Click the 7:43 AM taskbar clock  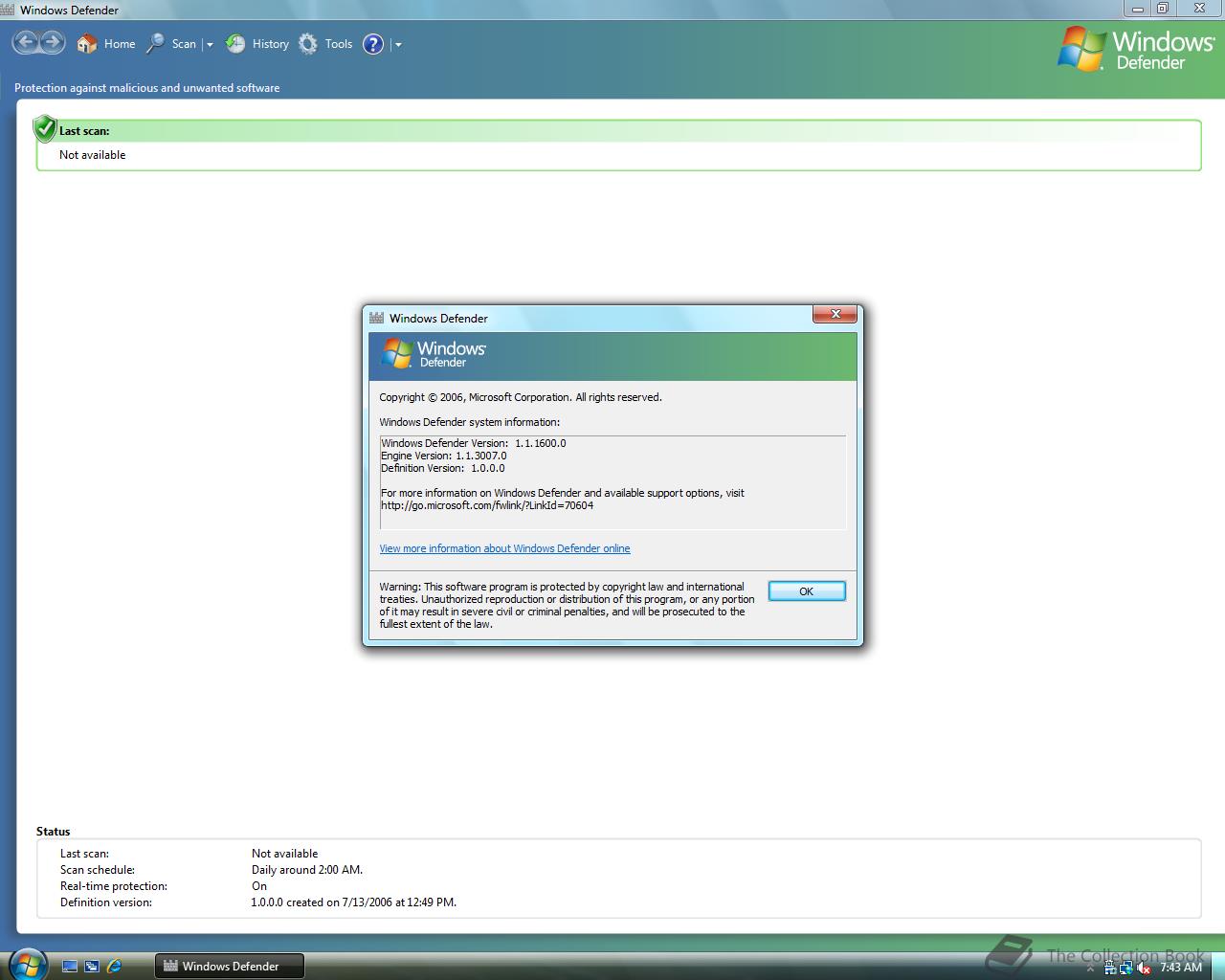1180,968
